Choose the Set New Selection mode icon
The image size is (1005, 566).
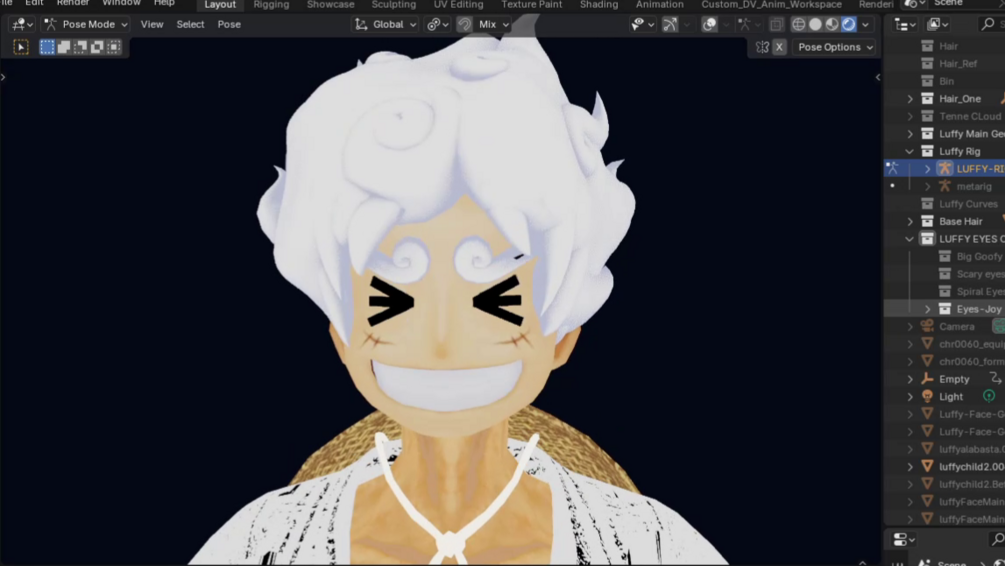[x=47, y=47]
